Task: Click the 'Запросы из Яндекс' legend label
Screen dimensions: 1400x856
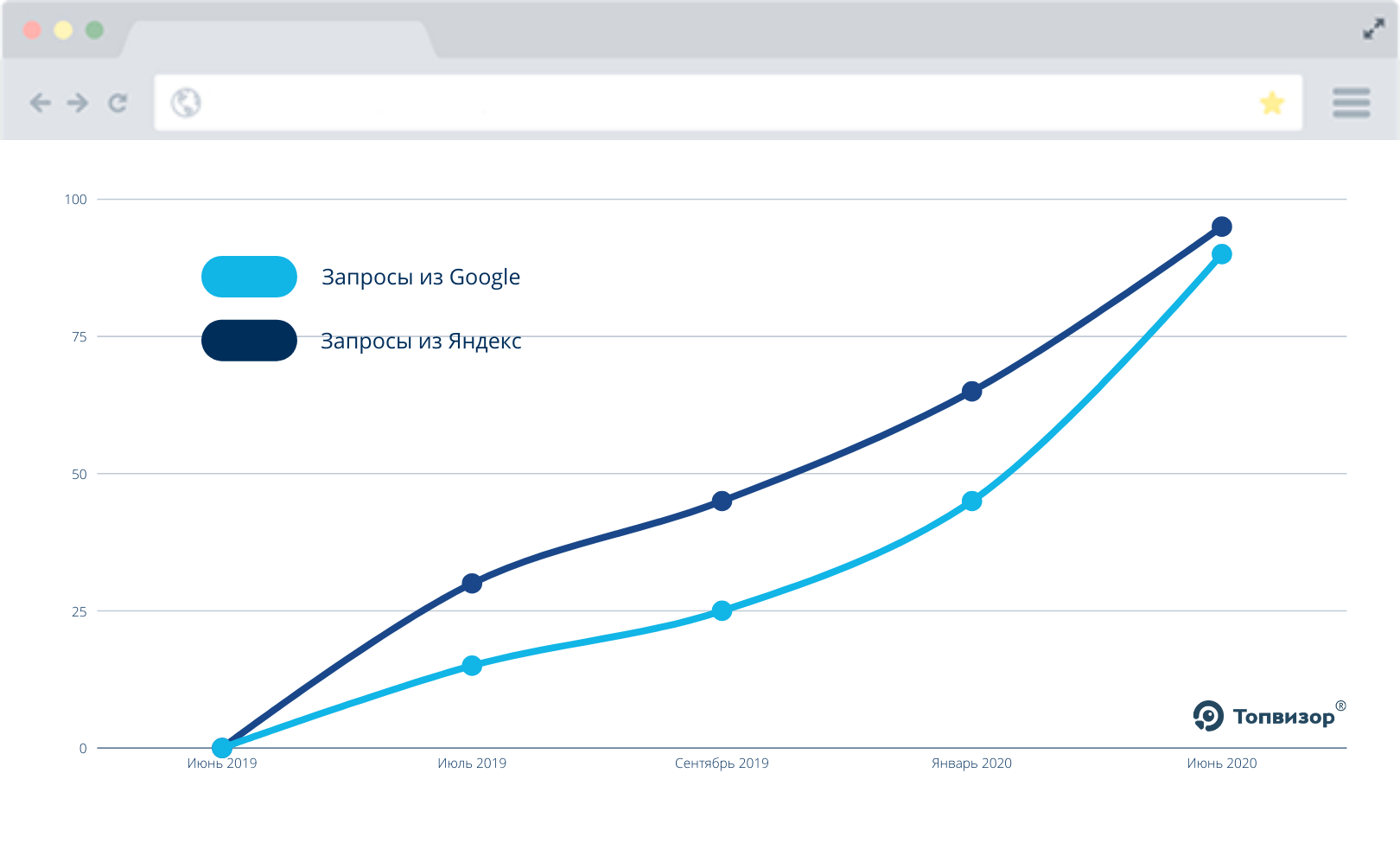Action: click(x=421, y=342)
